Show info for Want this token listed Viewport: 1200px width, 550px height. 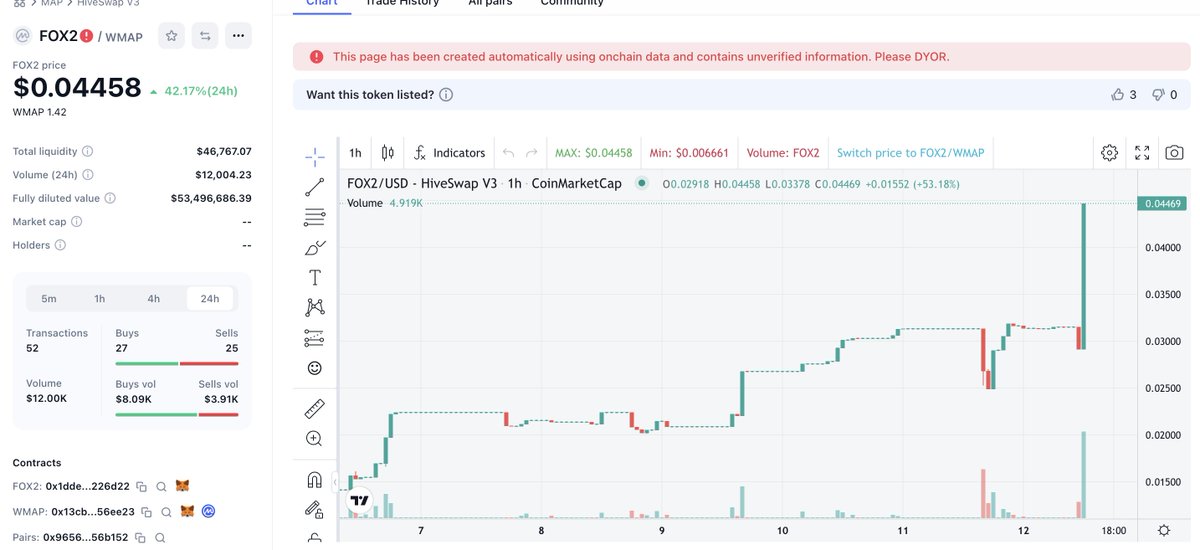446,95
